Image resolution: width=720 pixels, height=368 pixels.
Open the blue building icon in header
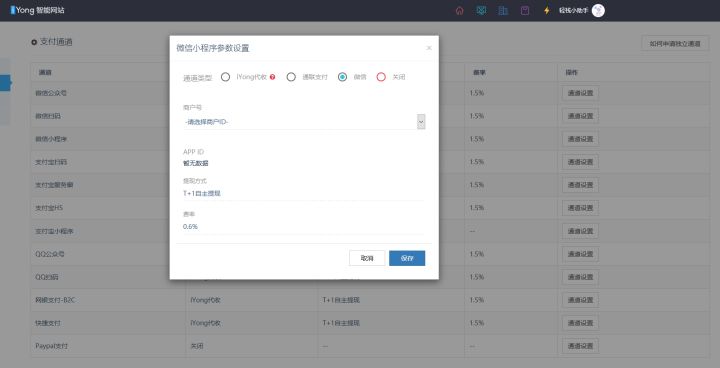[x=503, y=11]
